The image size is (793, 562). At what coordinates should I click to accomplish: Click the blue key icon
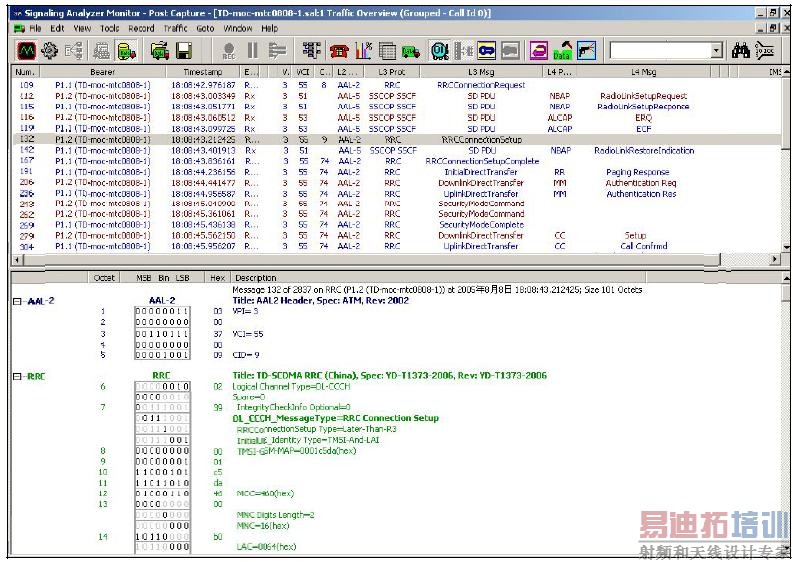click(x=487, y=51)
